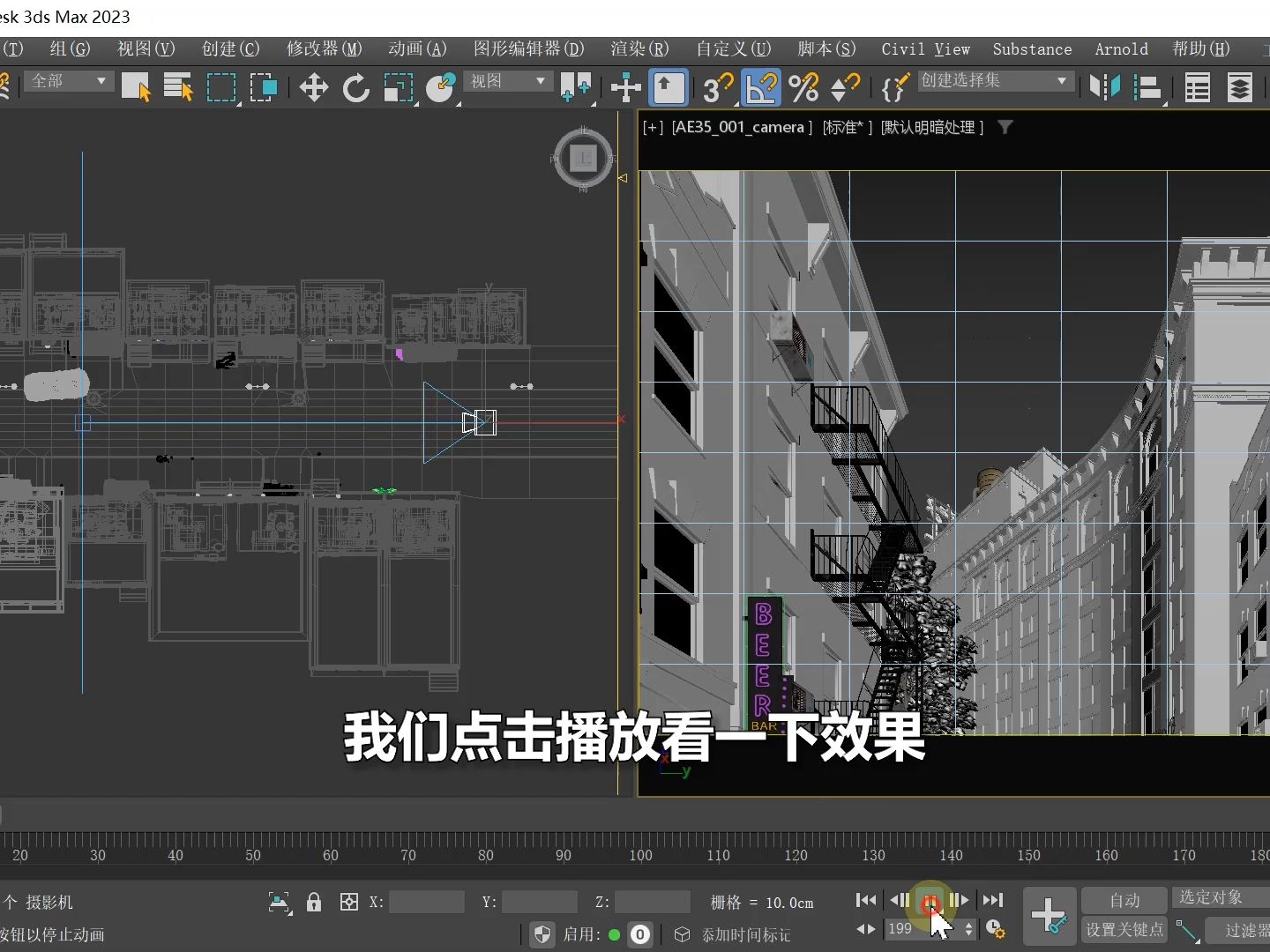Screen dimensions: 1270x952
Task: Select the Move tool
Action: pyautogui.click(x=313, y=87)
